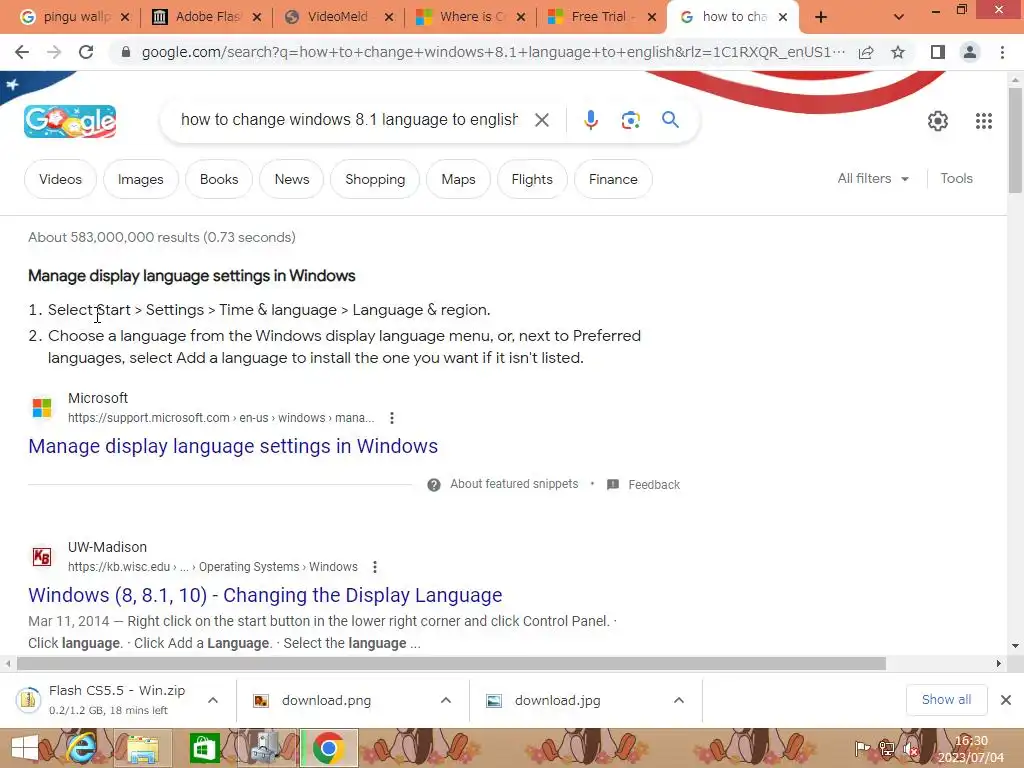Clear the search box text
Viewport: 1024px width, 768px height.
pos(541,120)
